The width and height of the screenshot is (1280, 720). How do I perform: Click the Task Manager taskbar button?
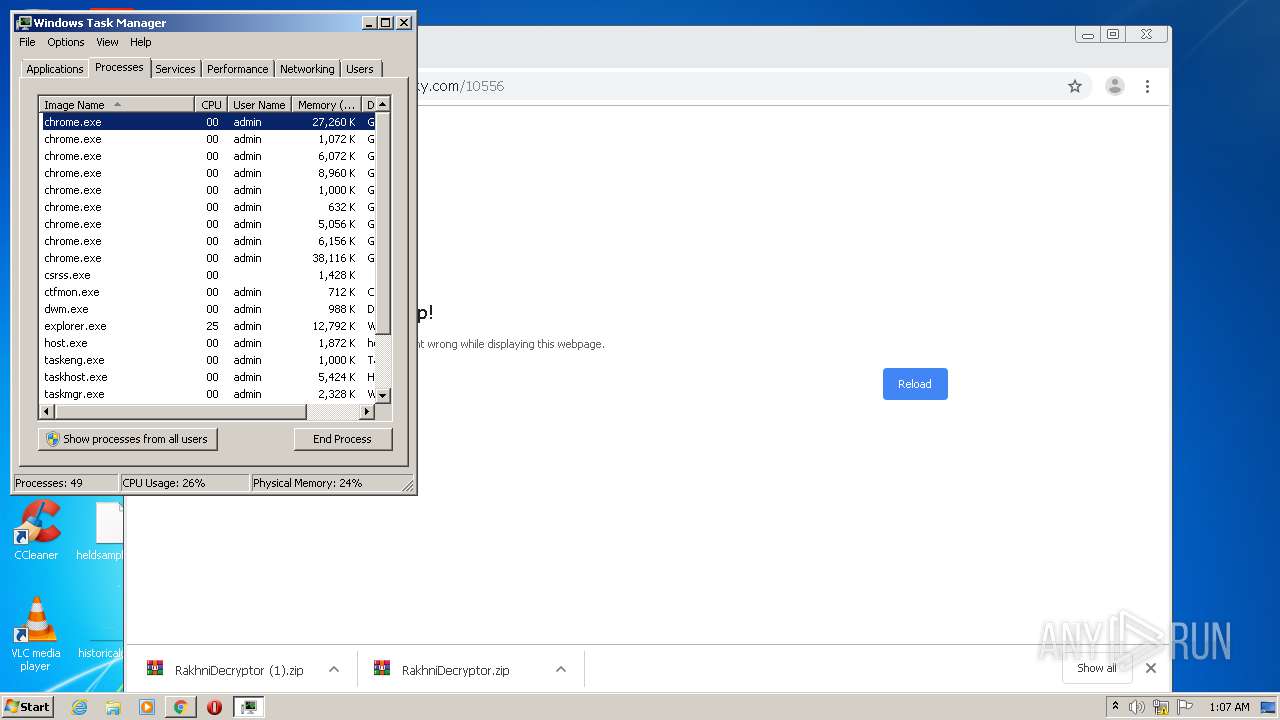[x=249, y=707]
